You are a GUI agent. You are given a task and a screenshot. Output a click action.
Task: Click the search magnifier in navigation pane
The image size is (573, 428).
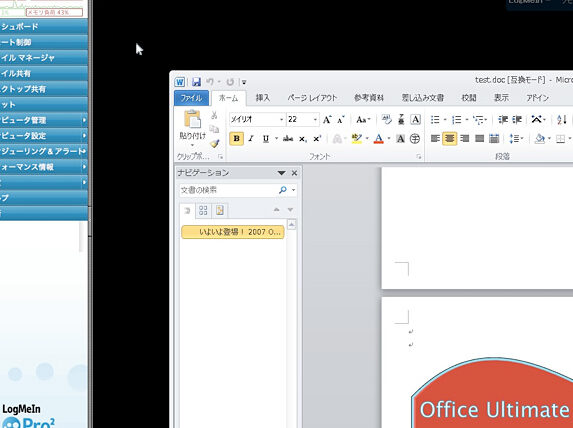pos(282,190)
